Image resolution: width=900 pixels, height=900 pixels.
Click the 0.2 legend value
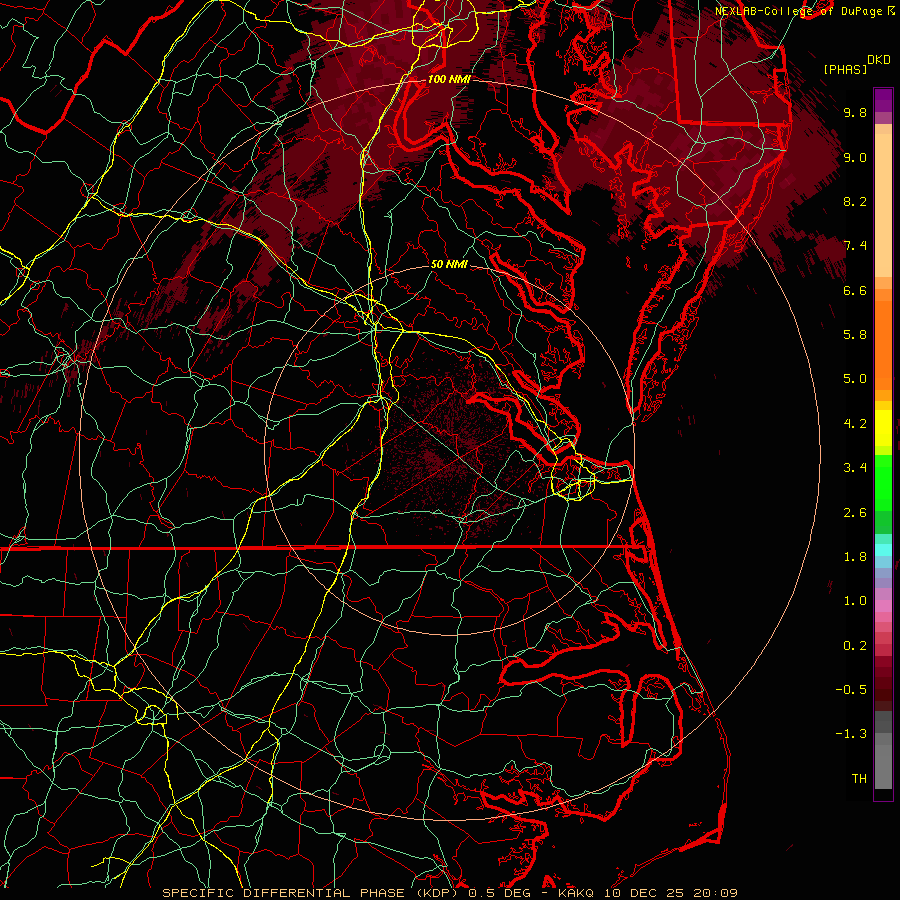tap(855, 646)
